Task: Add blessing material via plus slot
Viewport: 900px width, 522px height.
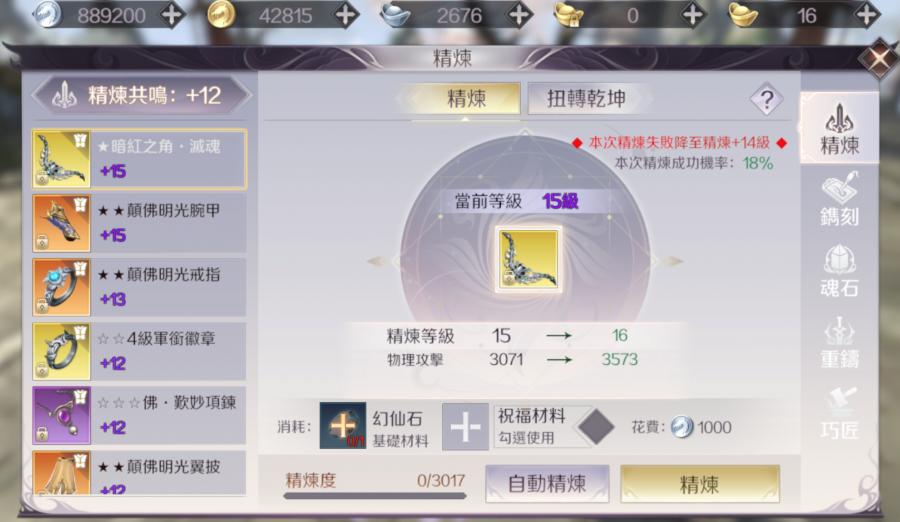Action: tap(465, 426)
